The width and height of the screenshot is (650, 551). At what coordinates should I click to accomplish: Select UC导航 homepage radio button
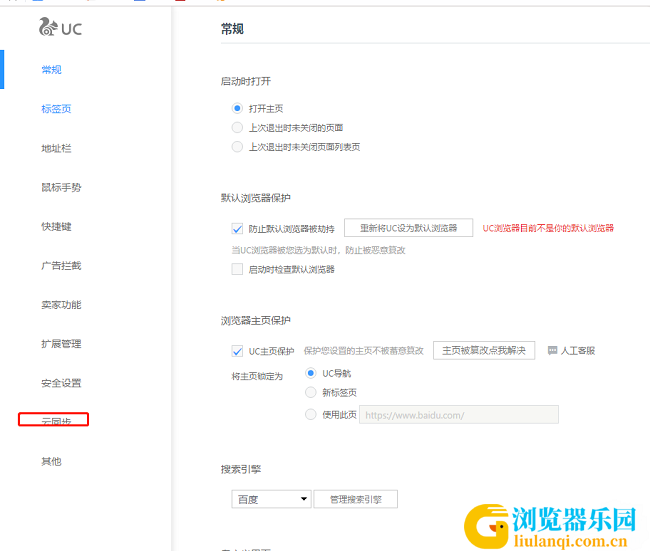click(310, 373)
